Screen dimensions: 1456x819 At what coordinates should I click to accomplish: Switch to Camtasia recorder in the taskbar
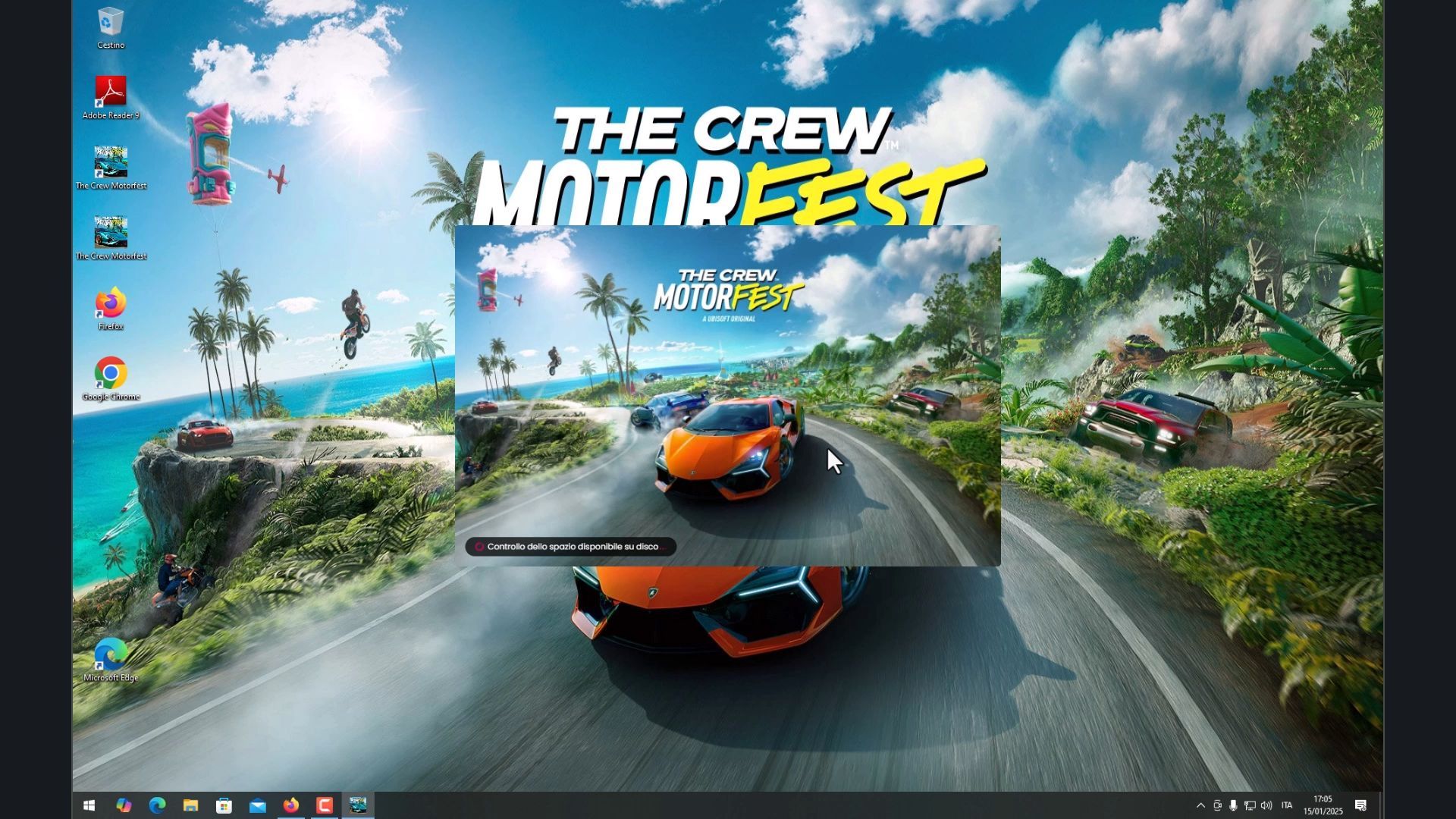(325, 805)
